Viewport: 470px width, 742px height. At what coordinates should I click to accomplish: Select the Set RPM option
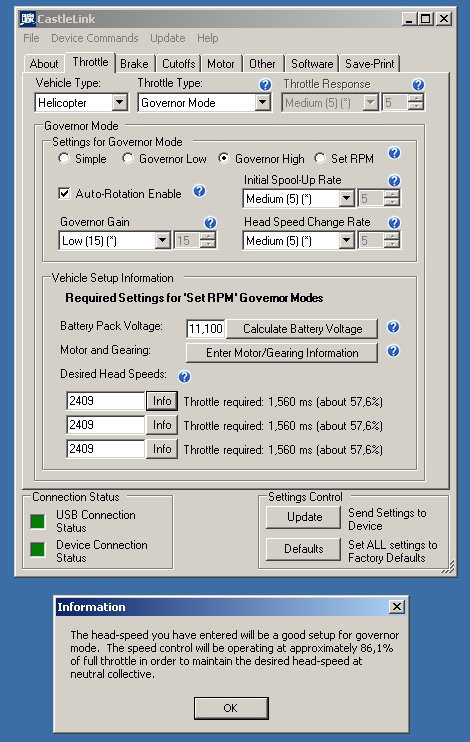[320, 159]
